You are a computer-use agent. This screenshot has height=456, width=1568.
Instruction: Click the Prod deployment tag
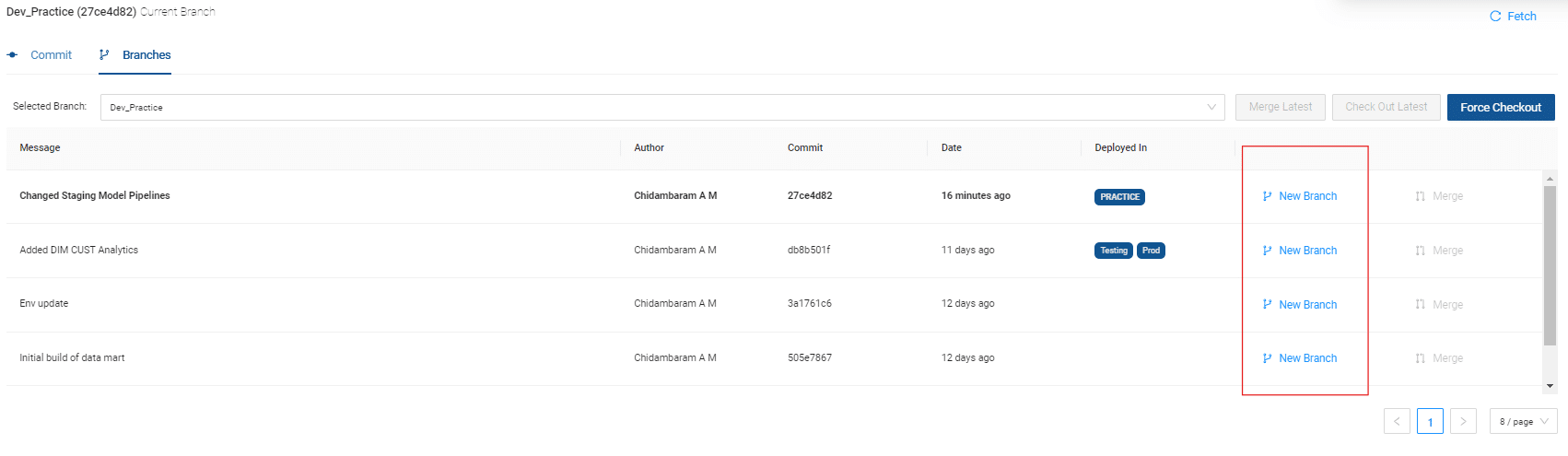pos(1151,251)
